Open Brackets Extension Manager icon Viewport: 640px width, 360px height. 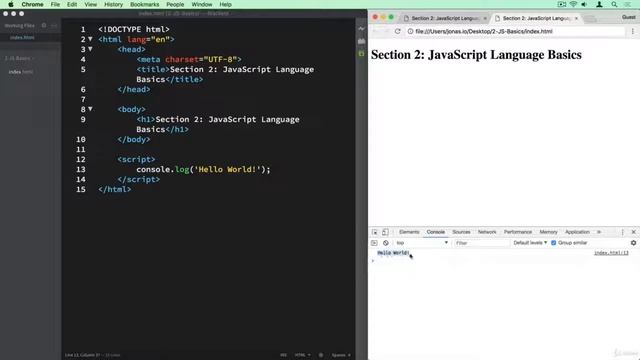(x=361, y=41)
